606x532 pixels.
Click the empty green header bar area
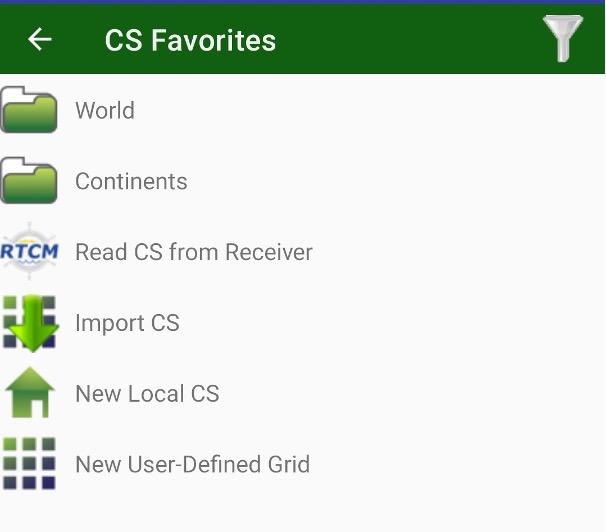pyautogui.click(x=406, y=39)
